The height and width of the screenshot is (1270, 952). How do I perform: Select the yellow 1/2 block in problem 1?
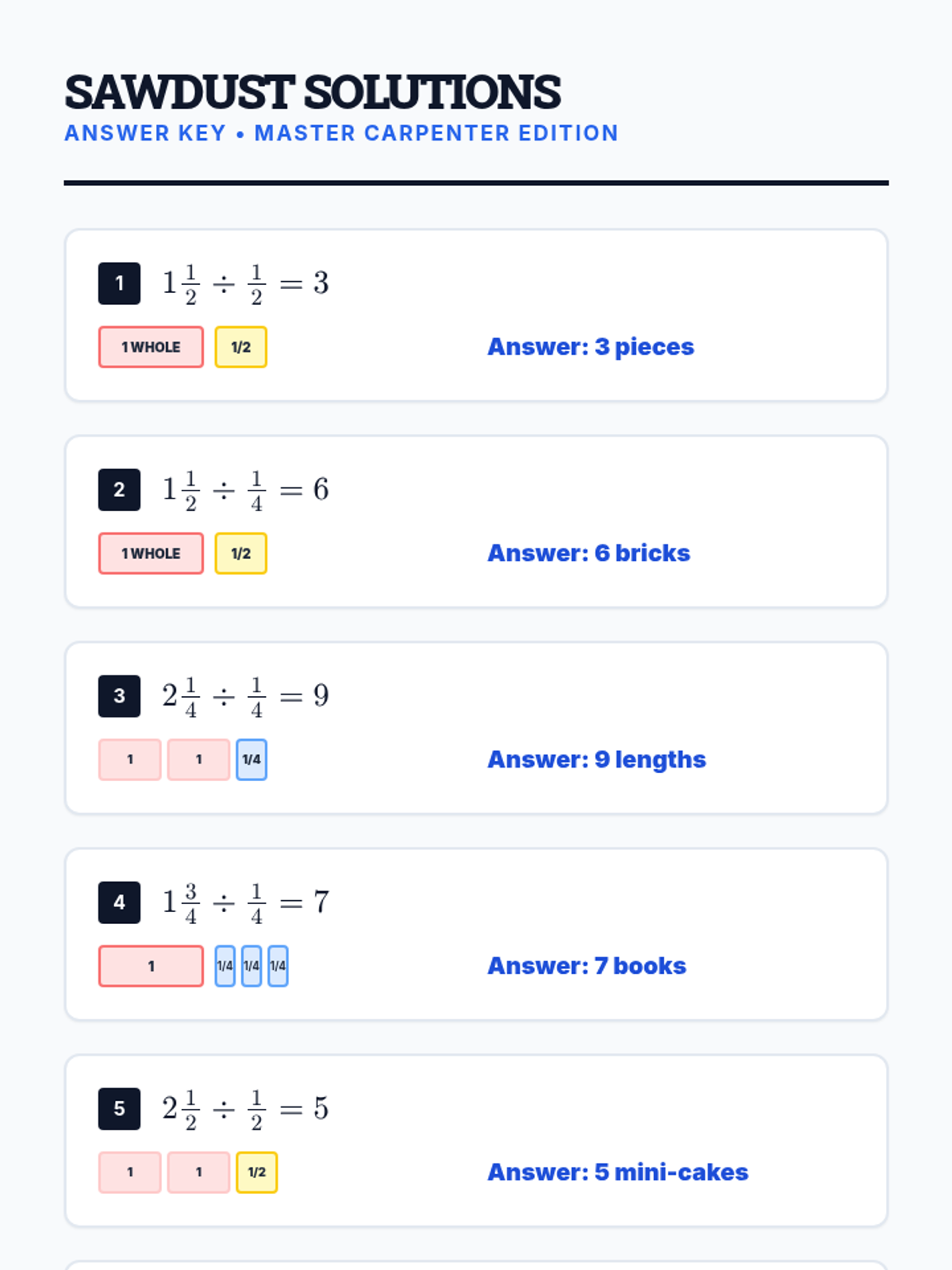[241, 347]
